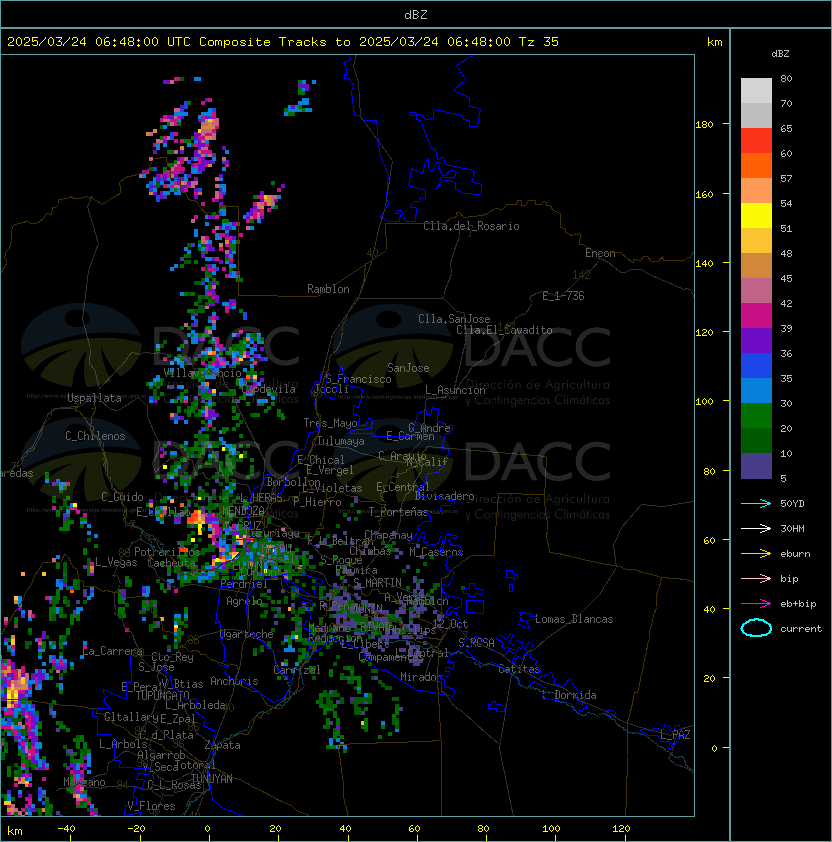Select the orange 57-60 dBZ color swatch
The height and width of the screenshot is (842, 832).
(x=756, y=165)
